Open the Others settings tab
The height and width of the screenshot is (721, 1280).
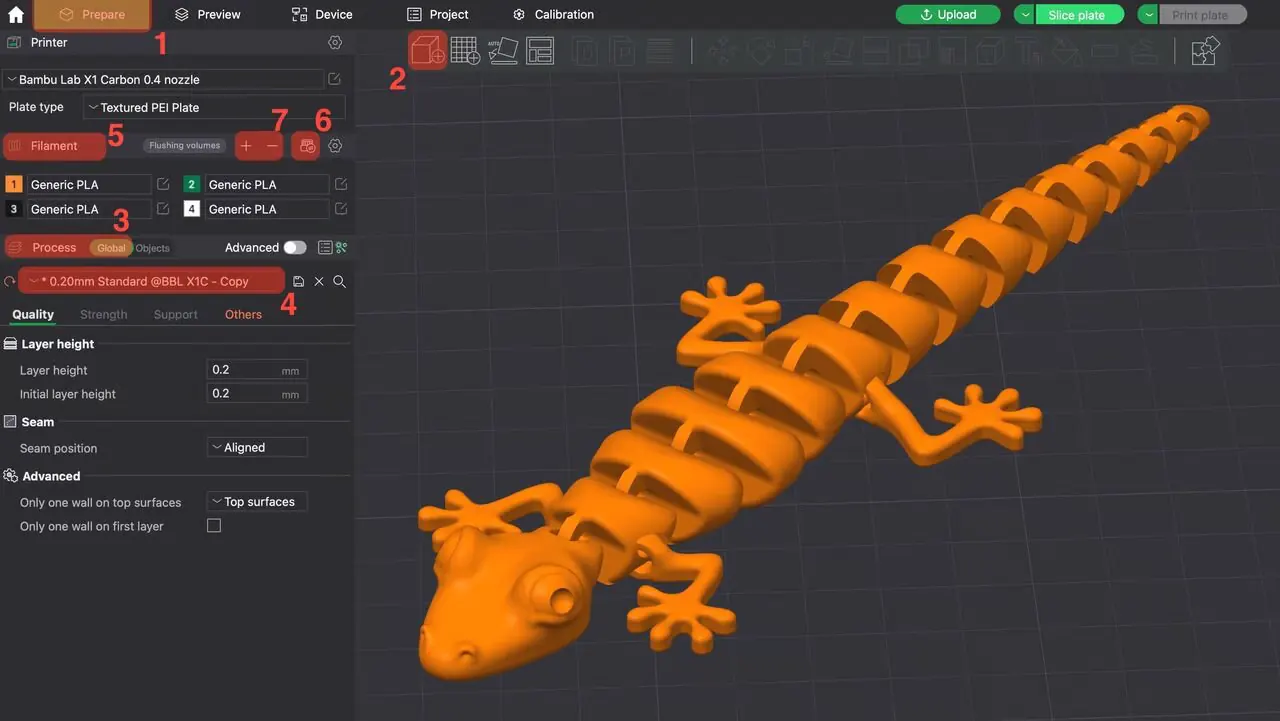[243, 314]
